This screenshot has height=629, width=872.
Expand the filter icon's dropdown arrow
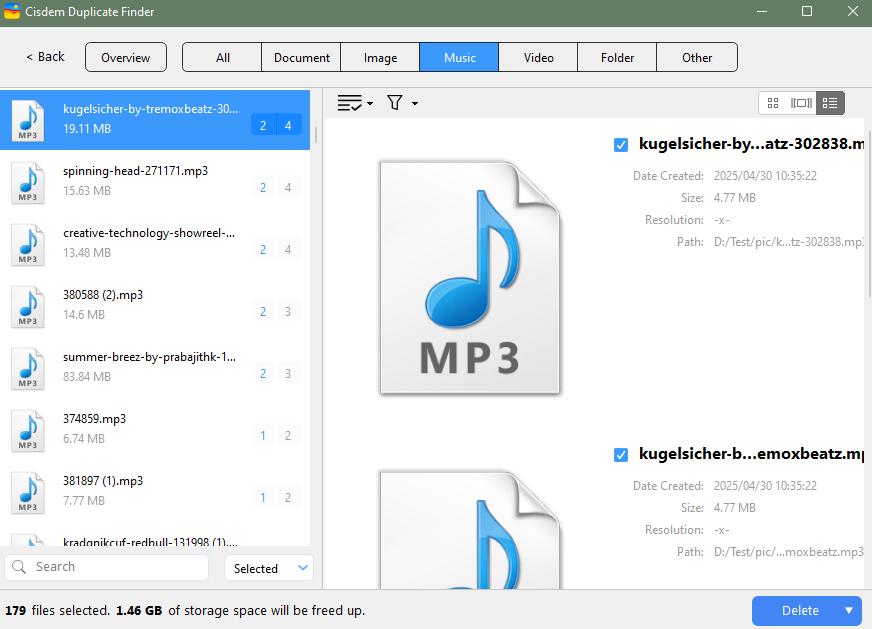(x=413, y=102)
